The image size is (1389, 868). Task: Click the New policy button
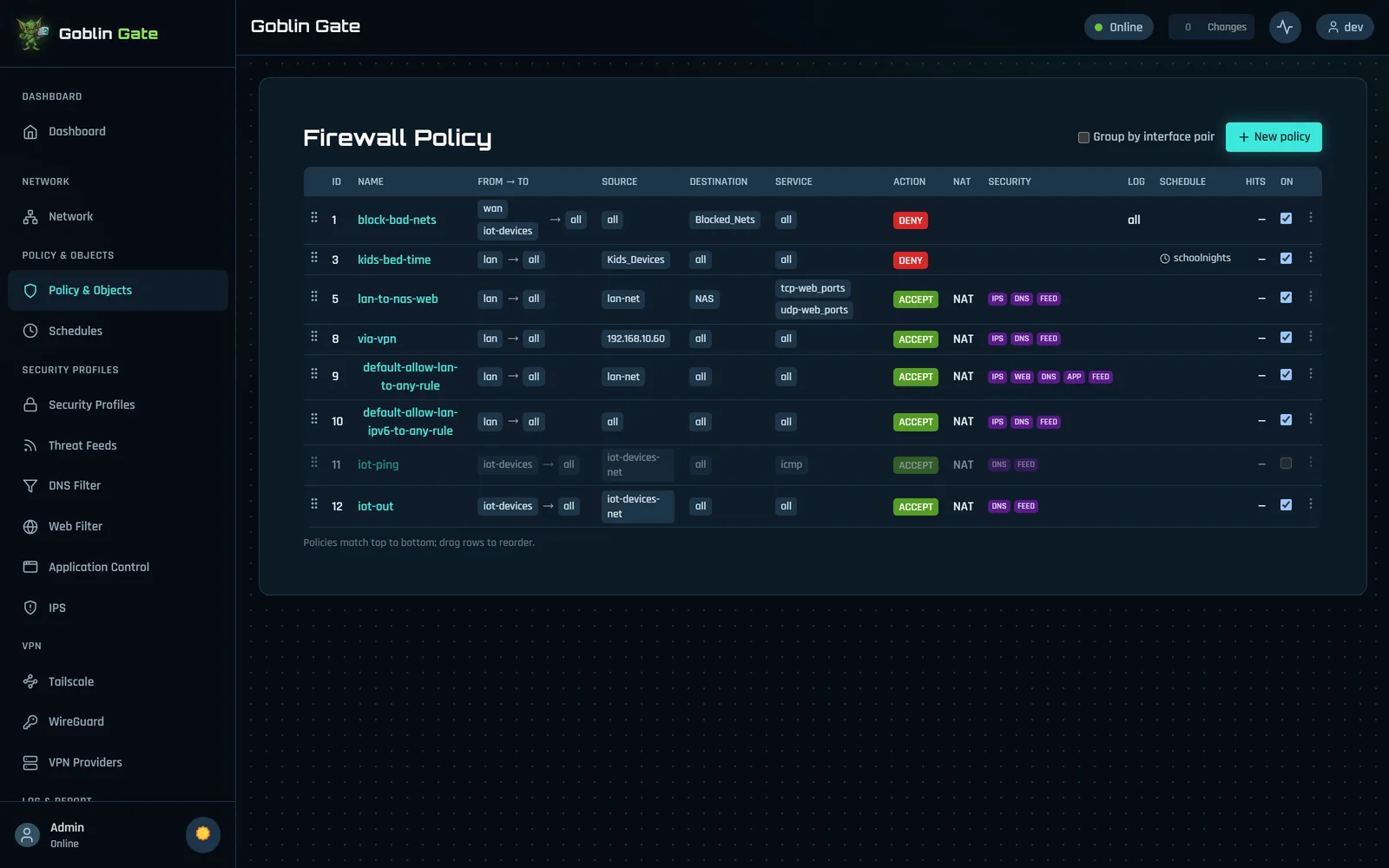pyautogui.click(x=1274, y=137)
